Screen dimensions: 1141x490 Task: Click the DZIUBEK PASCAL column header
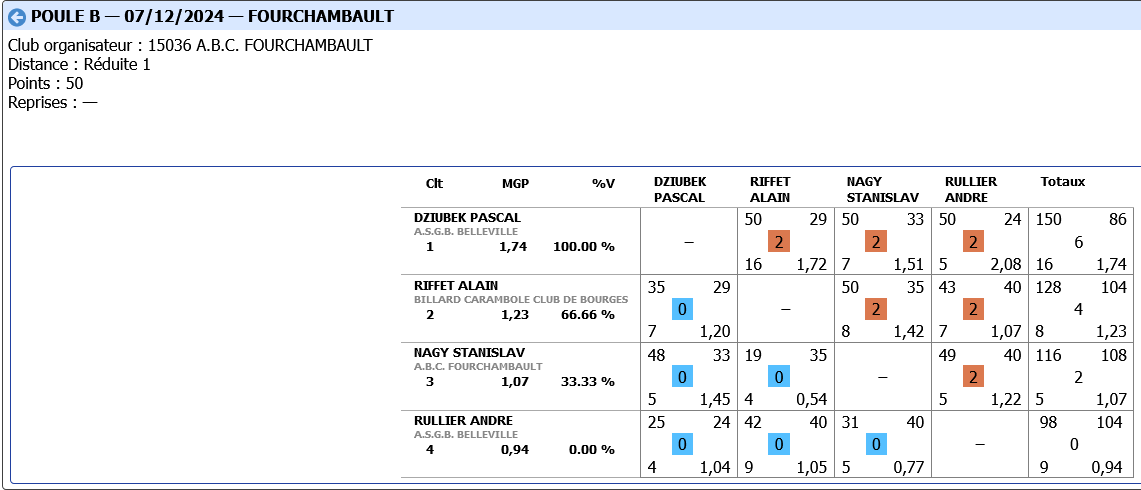point(680,189)
